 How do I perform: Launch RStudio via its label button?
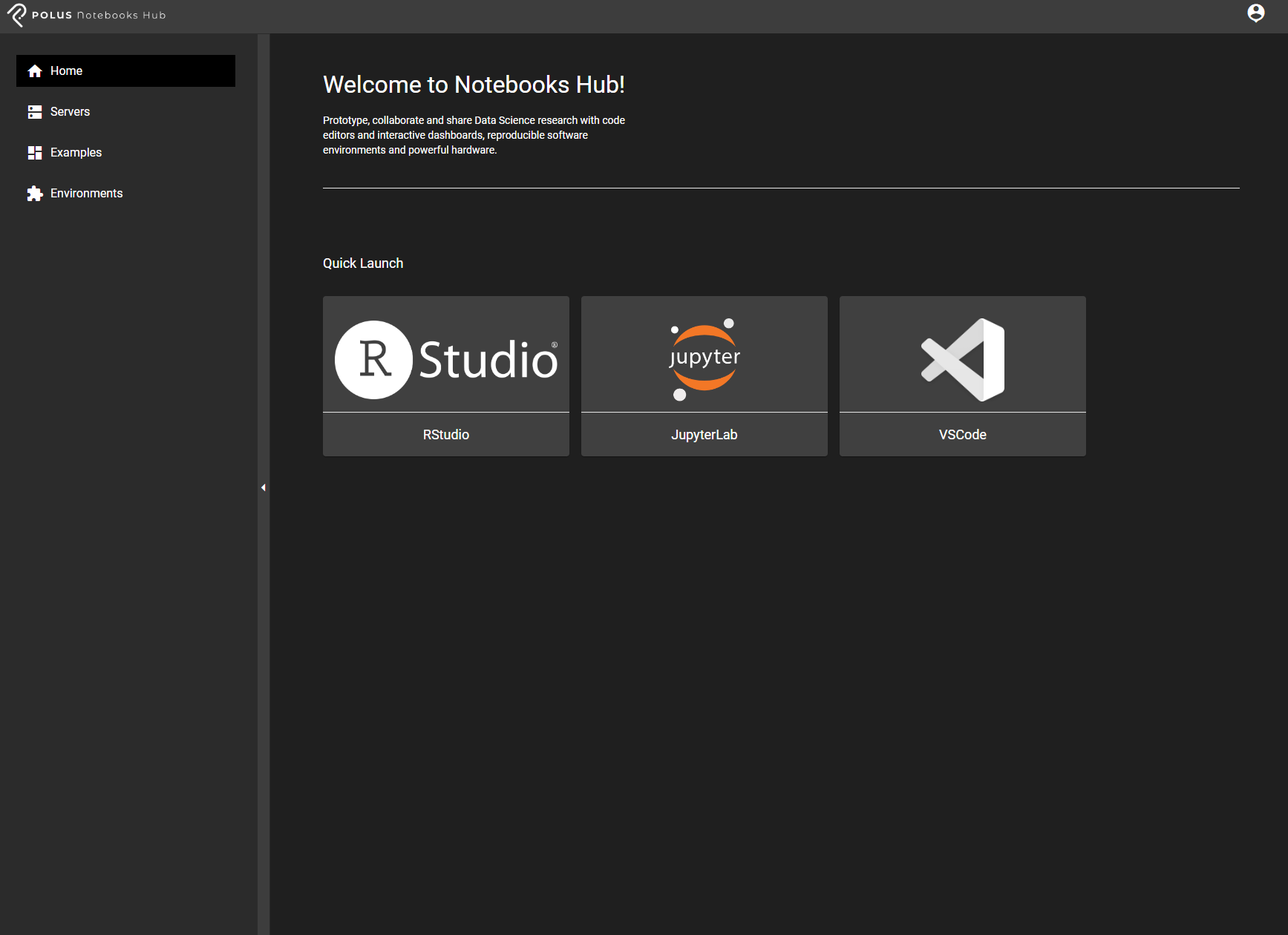tap(446, 435)
